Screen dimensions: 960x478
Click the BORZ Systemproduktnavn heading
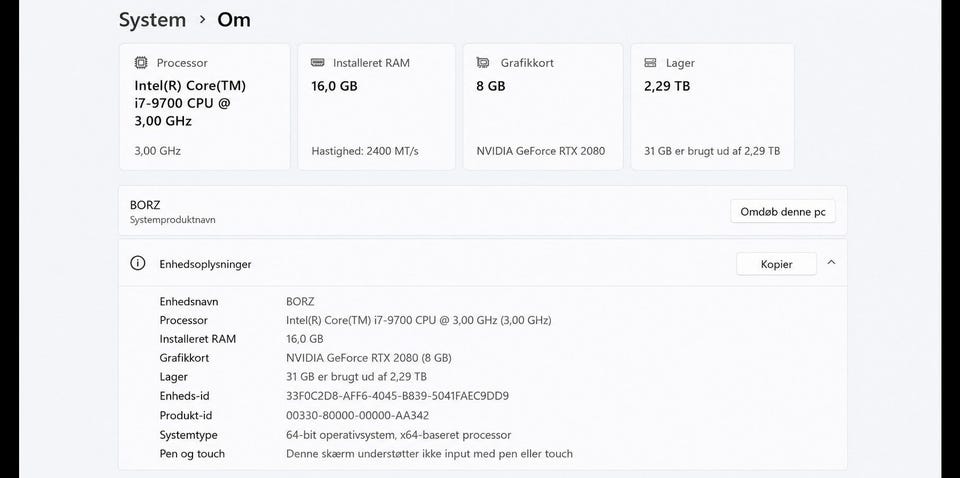pyautogui.click(x=144, y=205)
